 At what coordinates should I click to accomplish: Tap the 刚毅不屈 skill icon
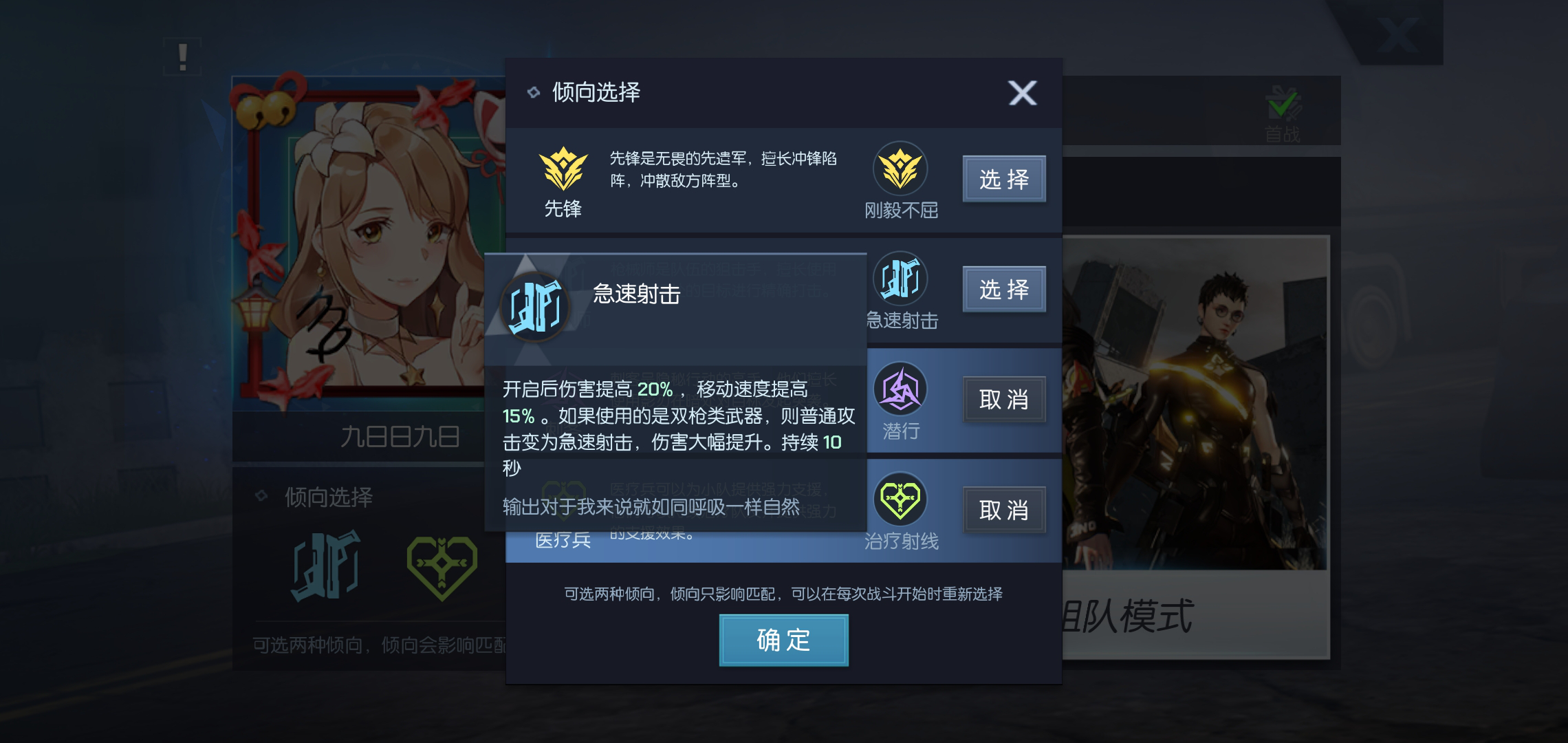900,169
